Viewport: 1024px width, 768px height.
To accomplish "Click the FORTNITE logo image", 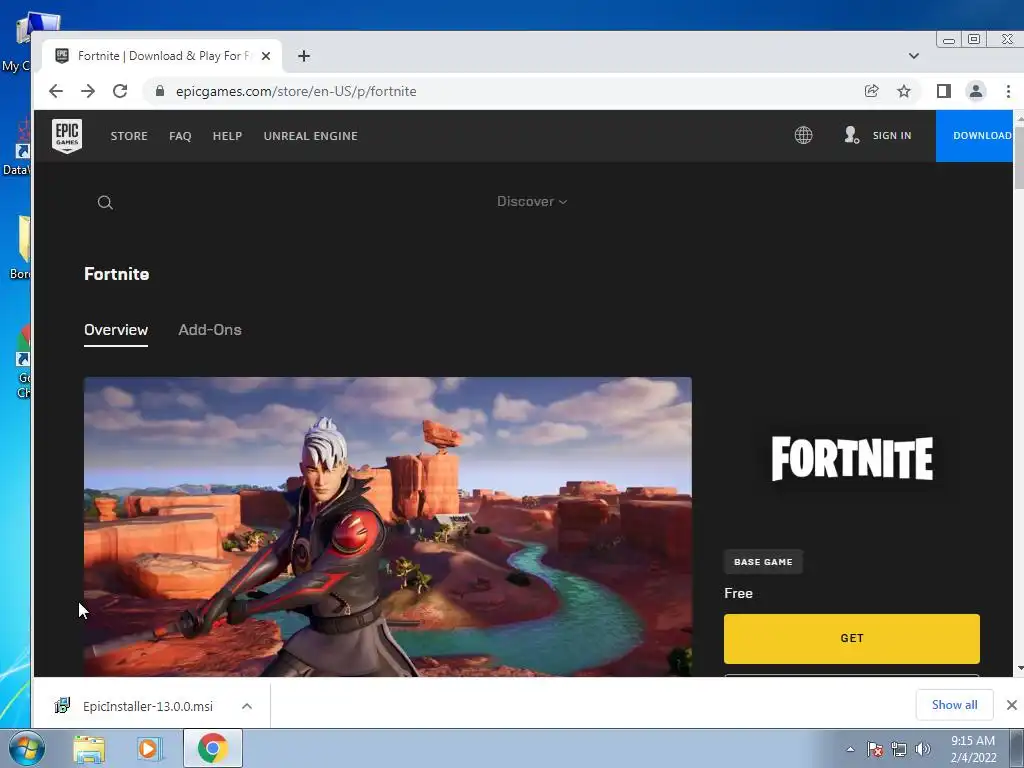I will coord(852,458).
